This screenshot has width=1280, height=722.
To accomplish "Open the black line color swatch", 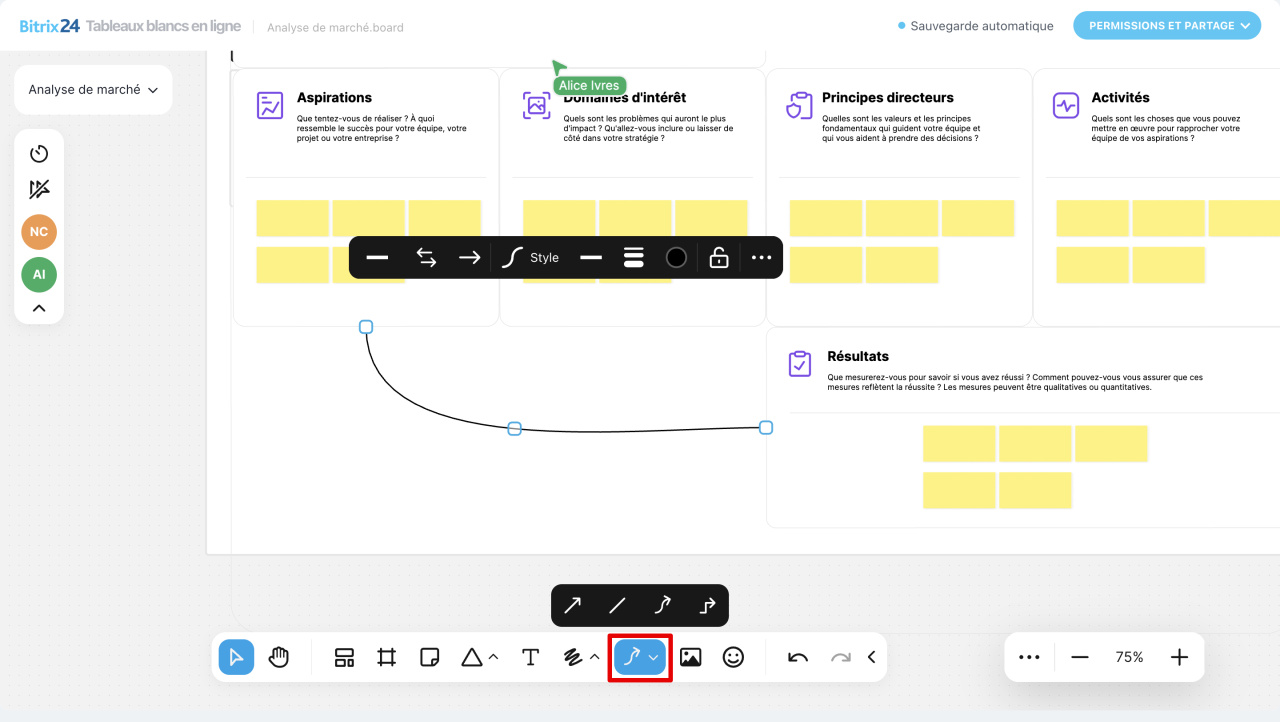I will (676, 258).
